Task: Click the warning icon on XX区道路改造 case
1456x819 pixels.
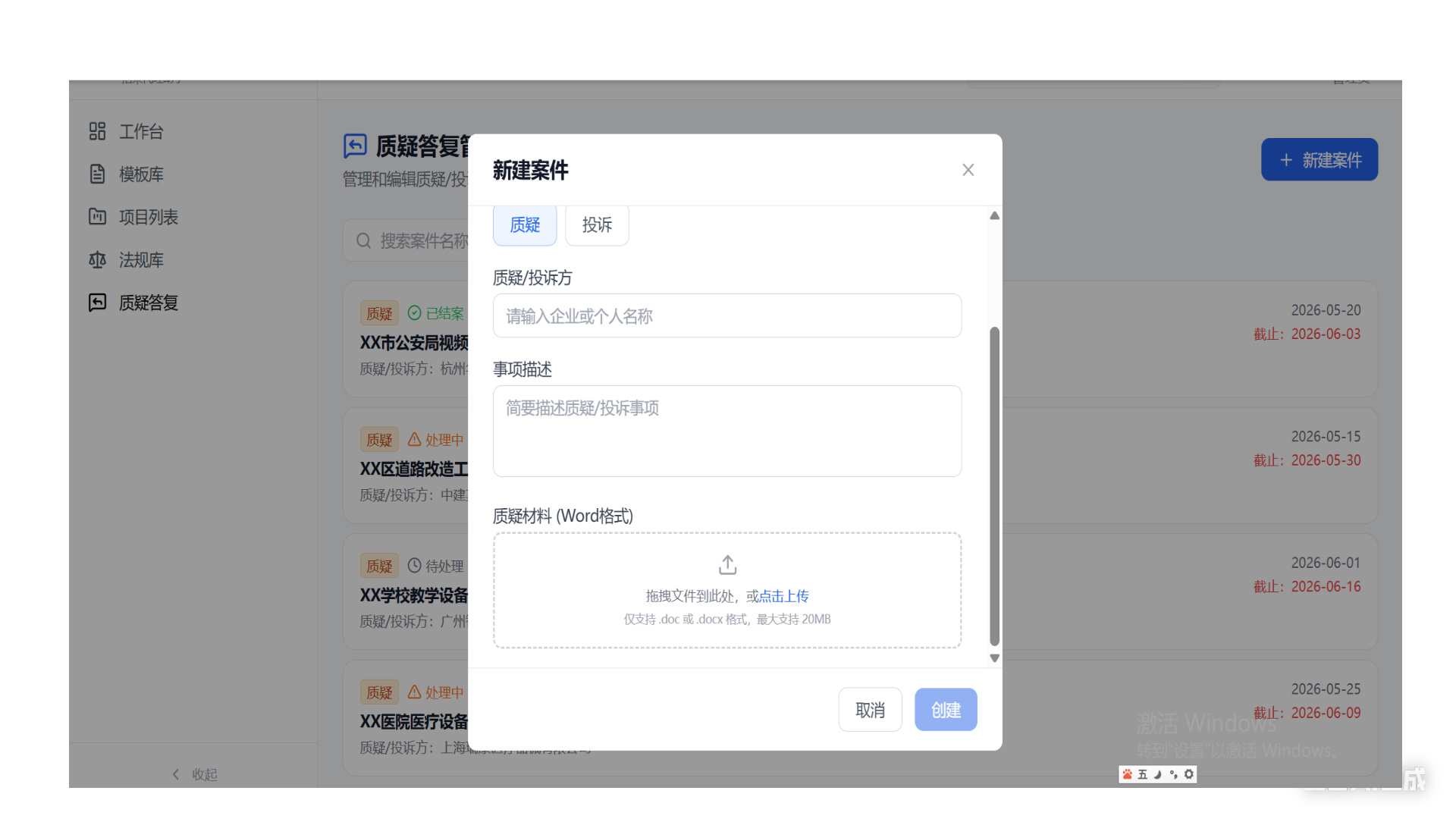Action: 414,439
